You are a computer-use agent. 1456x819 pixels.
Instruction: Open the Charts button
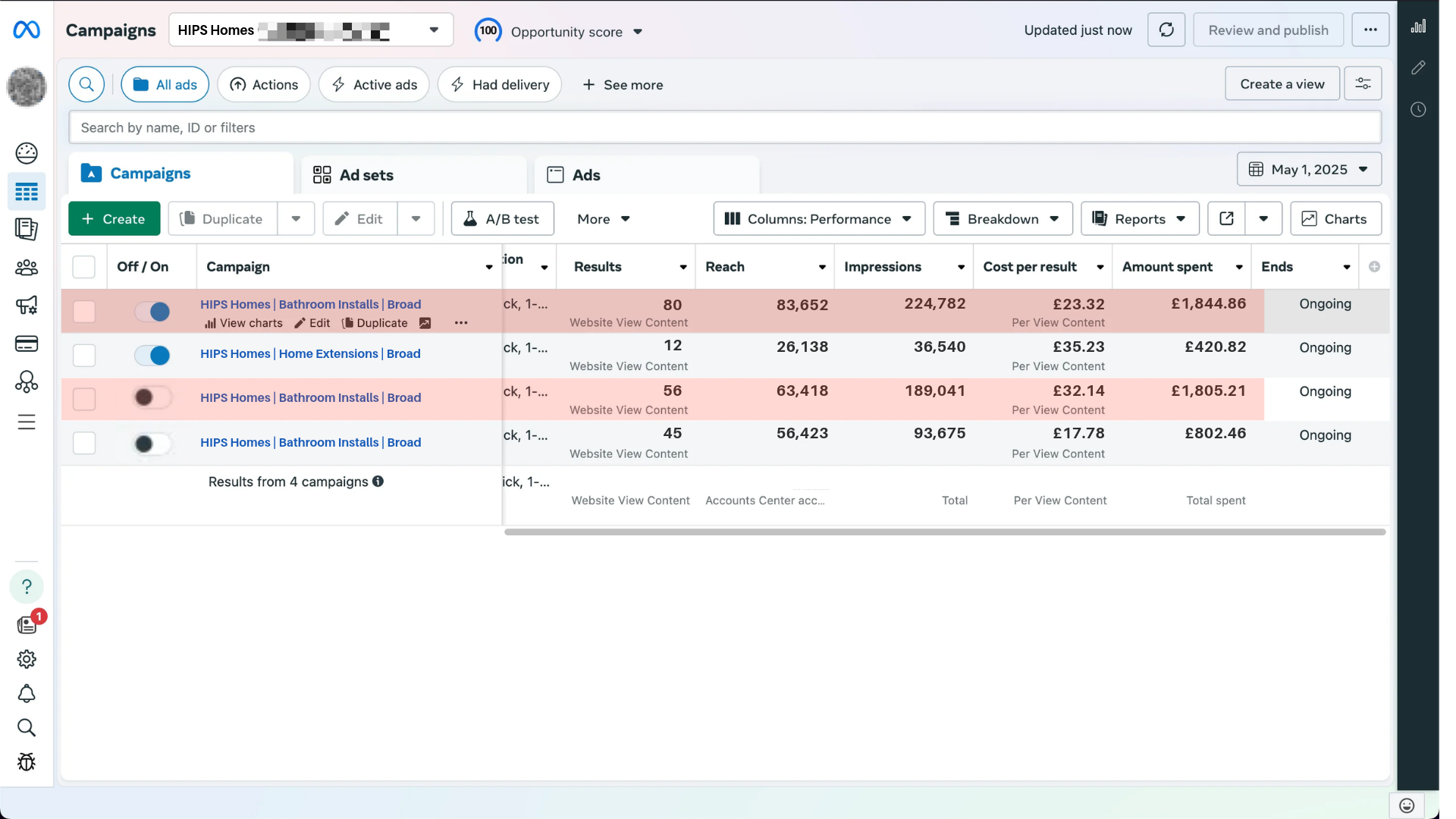tap(1335, 219)
